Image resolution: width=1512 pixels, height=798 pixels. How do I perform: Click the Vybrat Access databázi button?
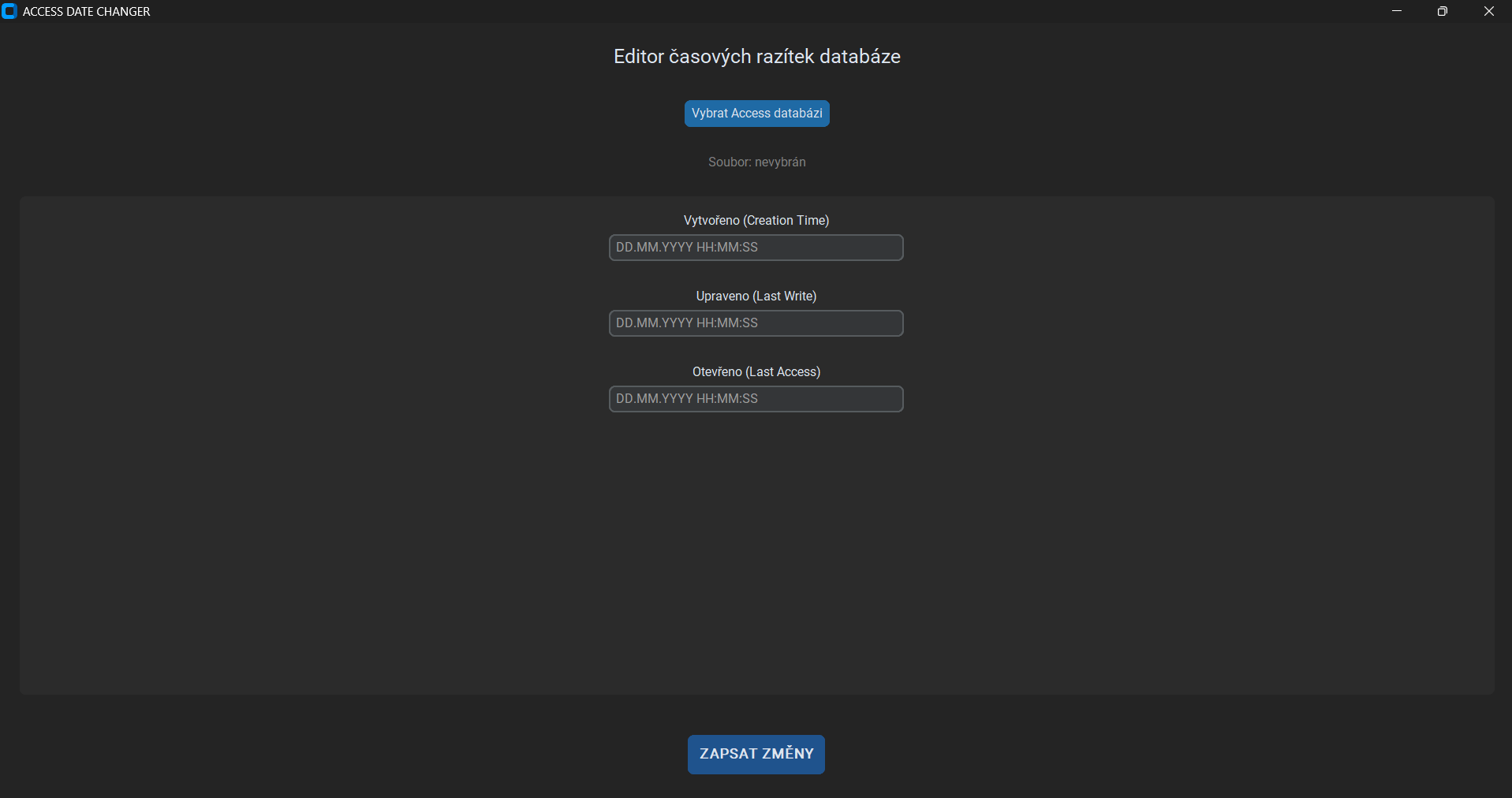pos(756,114)
